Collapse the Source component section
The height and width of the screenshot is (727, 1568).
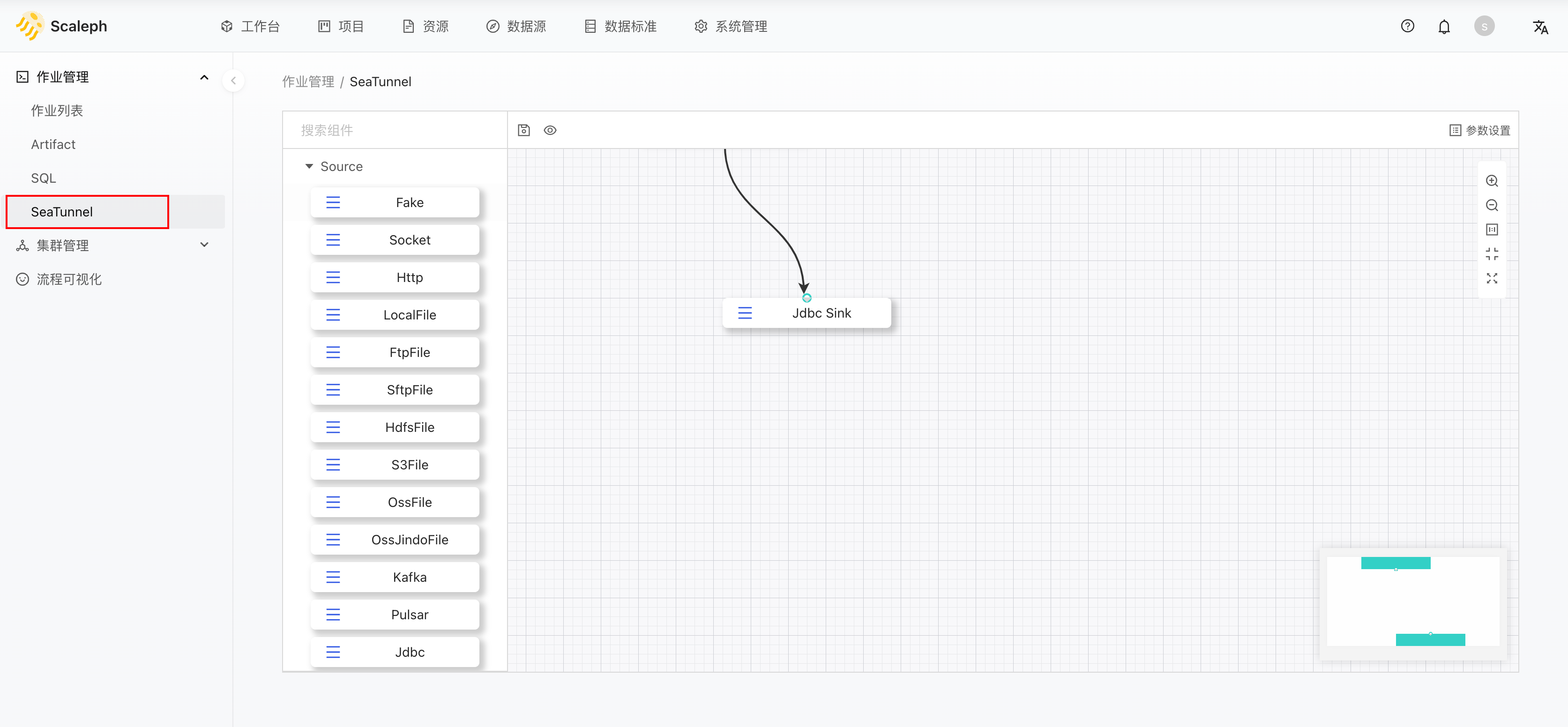[309, 166]
